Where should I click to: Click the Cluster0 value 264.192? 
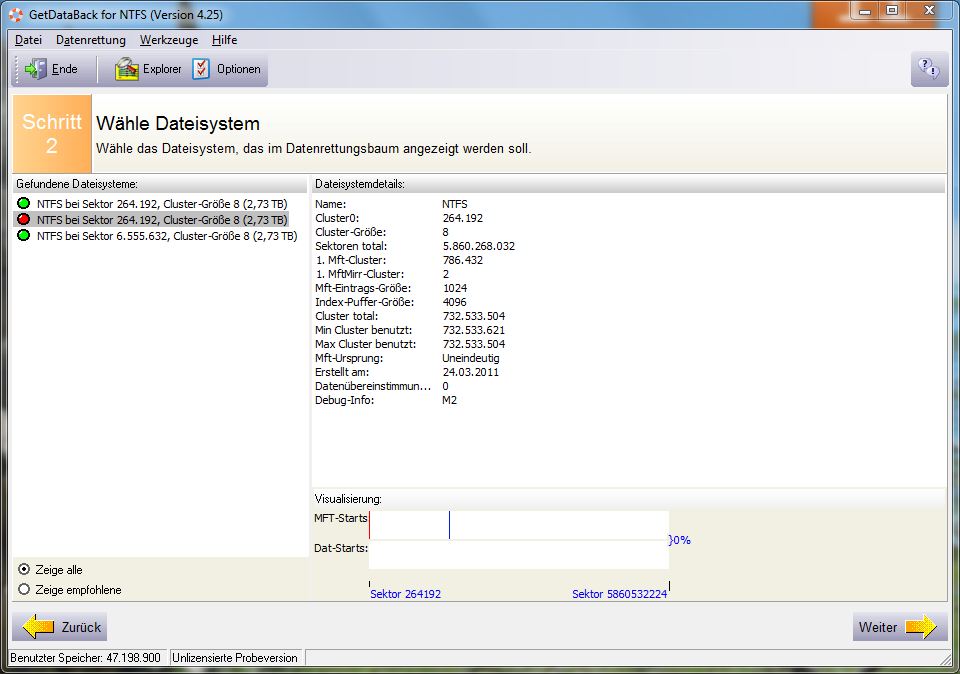463,218
